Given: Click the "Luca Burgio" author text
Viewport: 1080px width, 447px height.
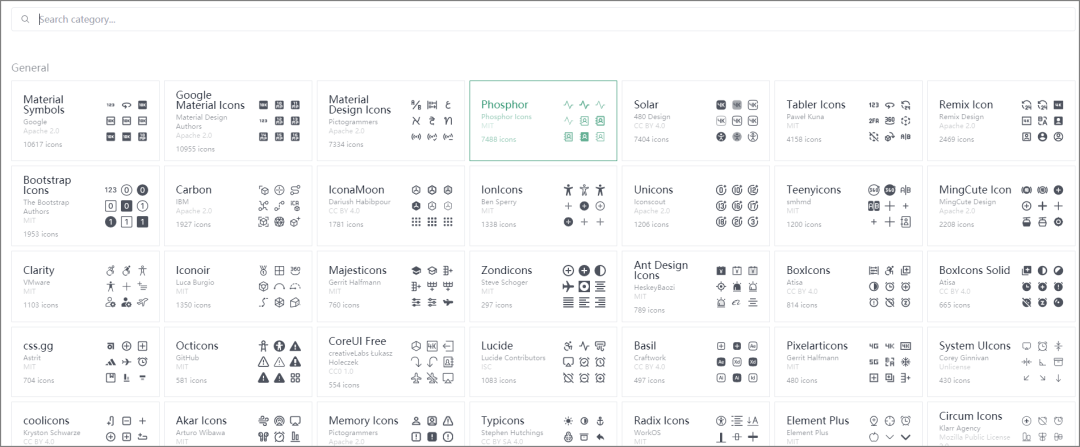Looking at the screenshot, I should (x=195, y=283).
